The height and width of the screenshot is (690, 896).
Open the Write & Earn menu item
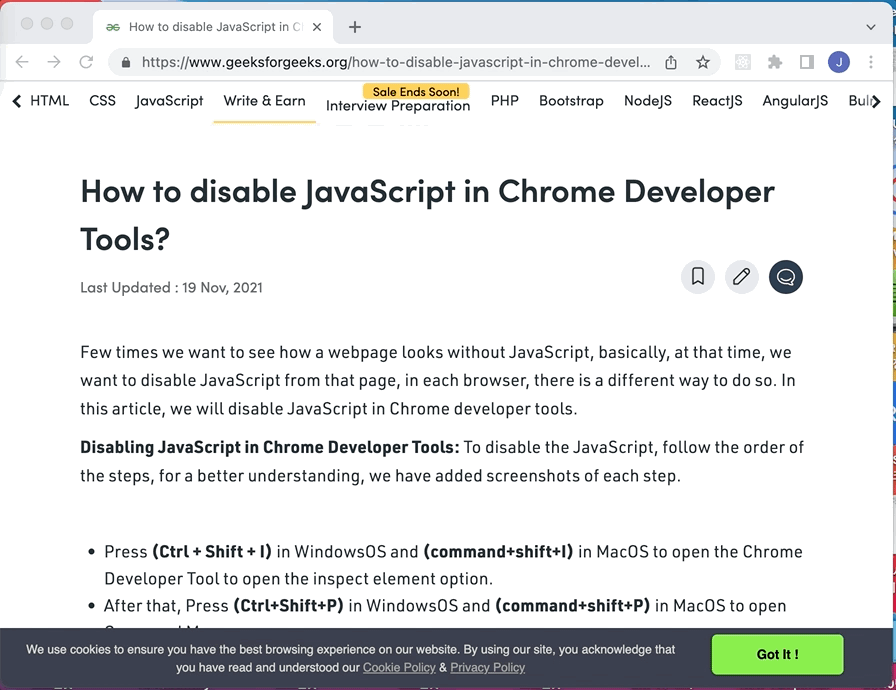[x=265, y=101]
